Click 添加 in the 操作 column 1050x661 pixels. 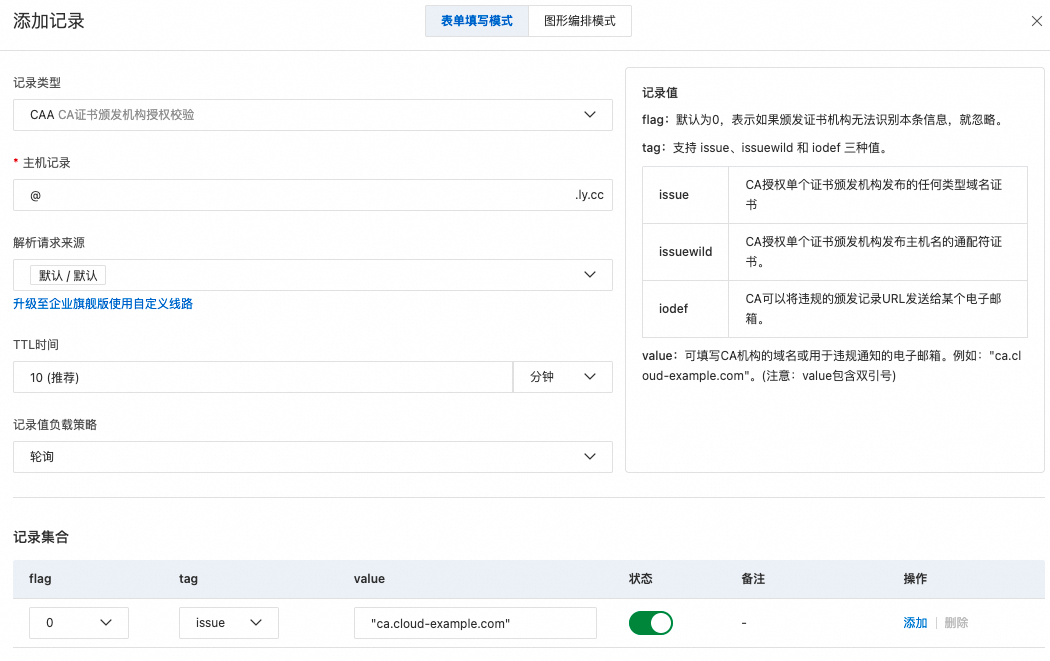(x=915, y=623)
